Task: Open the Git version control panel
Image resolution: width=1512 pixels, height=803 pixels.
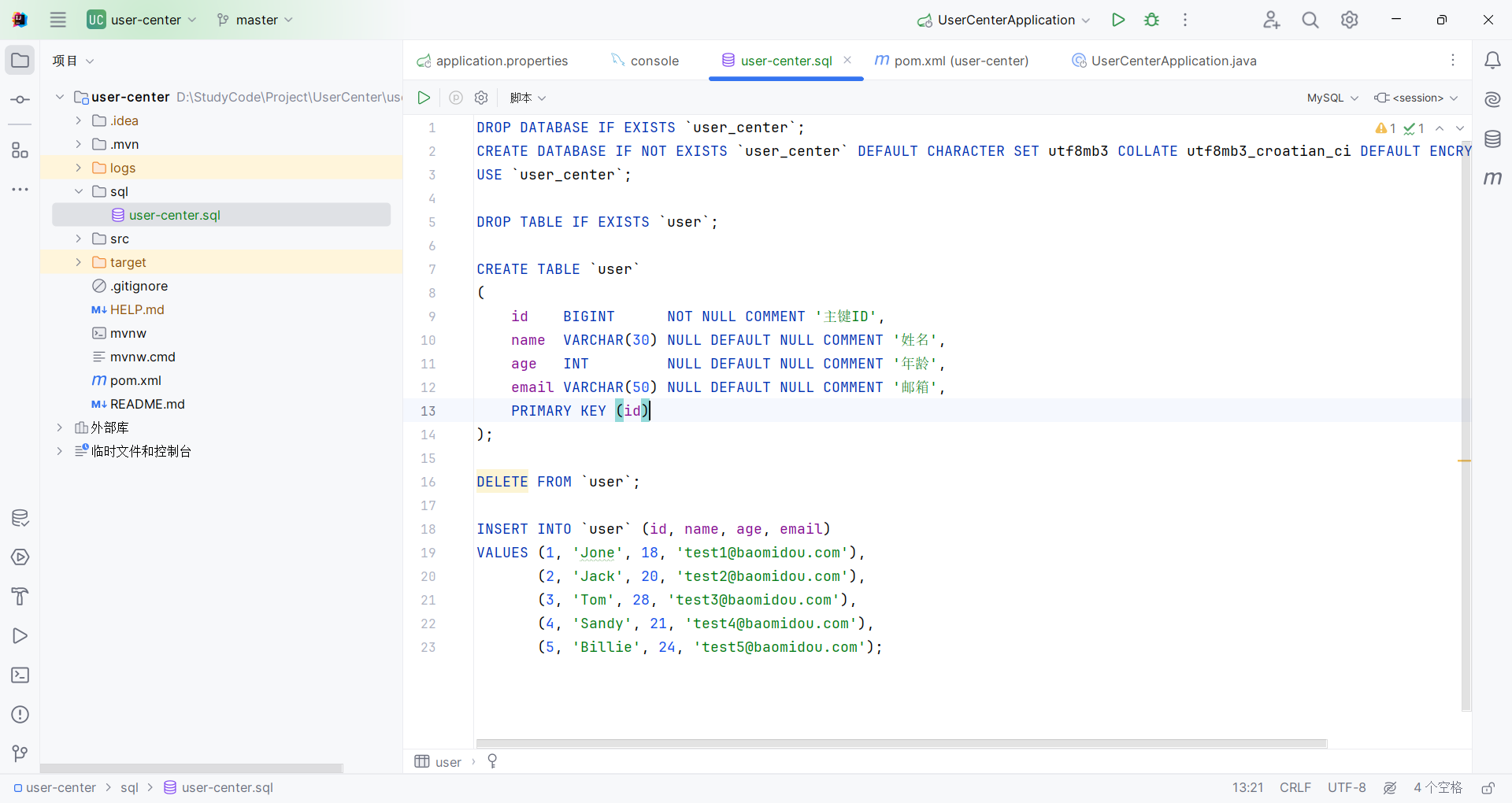Action: (20, 753)
